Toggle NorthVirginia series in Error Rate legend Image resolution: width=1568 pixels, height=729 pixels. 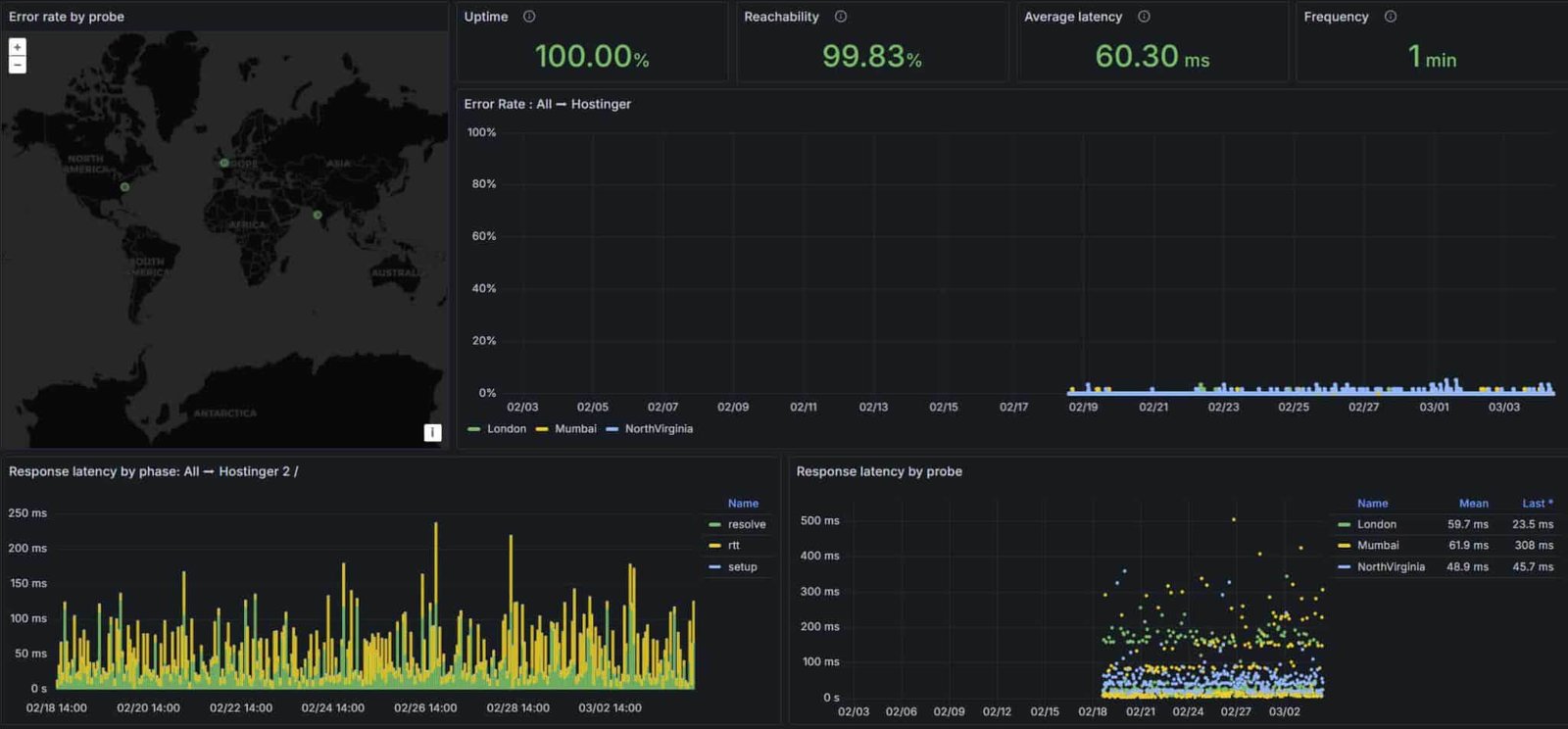coord(659,429)
